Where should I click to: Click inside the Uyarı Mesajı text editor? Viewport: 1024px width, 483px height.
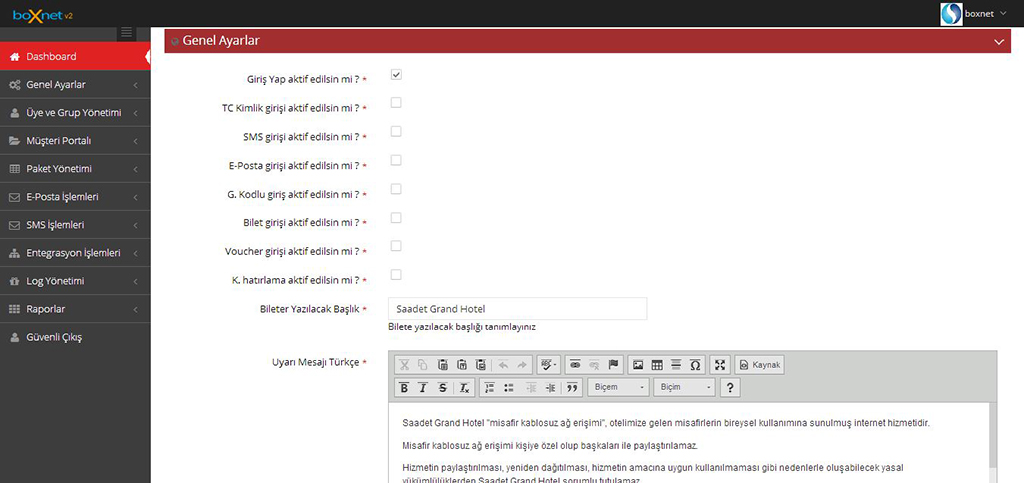coord(688,443)
